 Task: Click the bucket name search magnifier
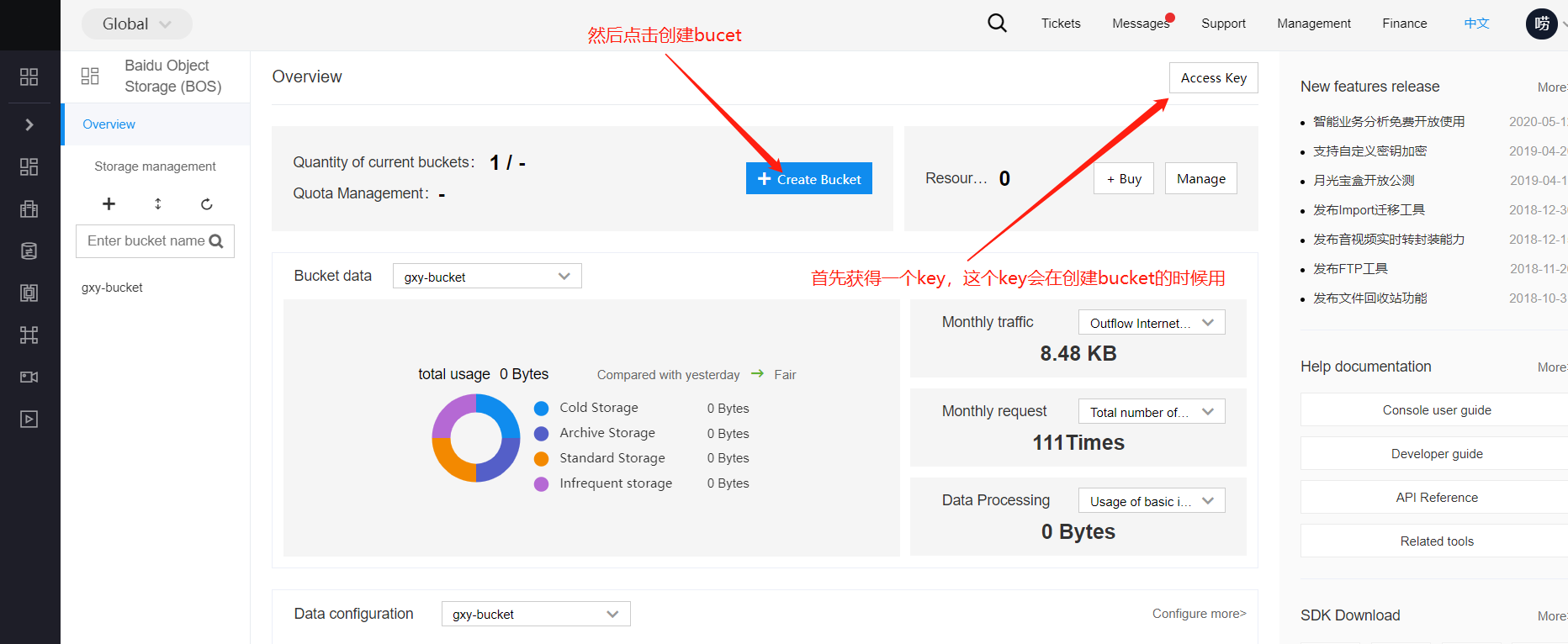click(216, 241)
